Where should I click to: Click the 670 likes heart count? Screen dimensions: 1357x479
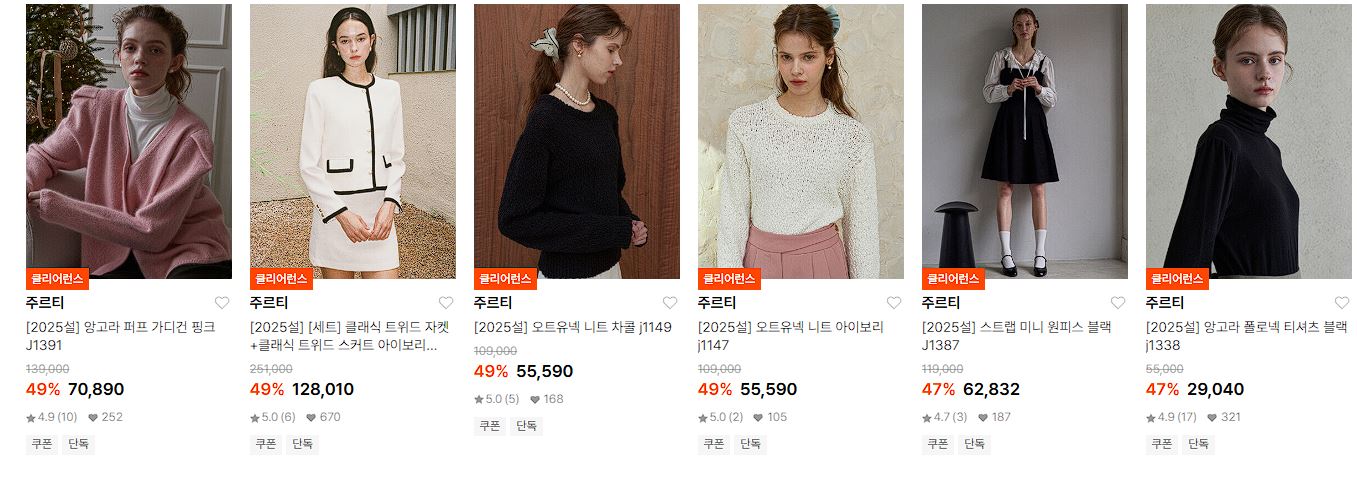[323, 417]
